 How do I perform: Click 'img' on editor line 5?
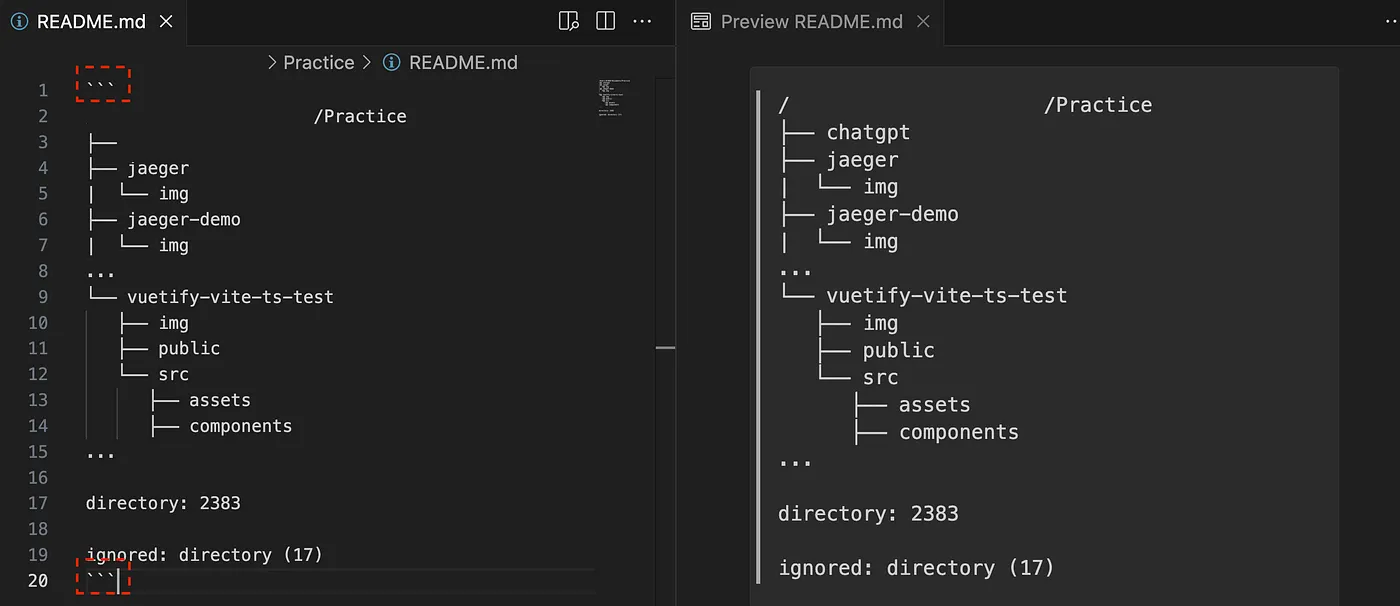tap(174, 194)
